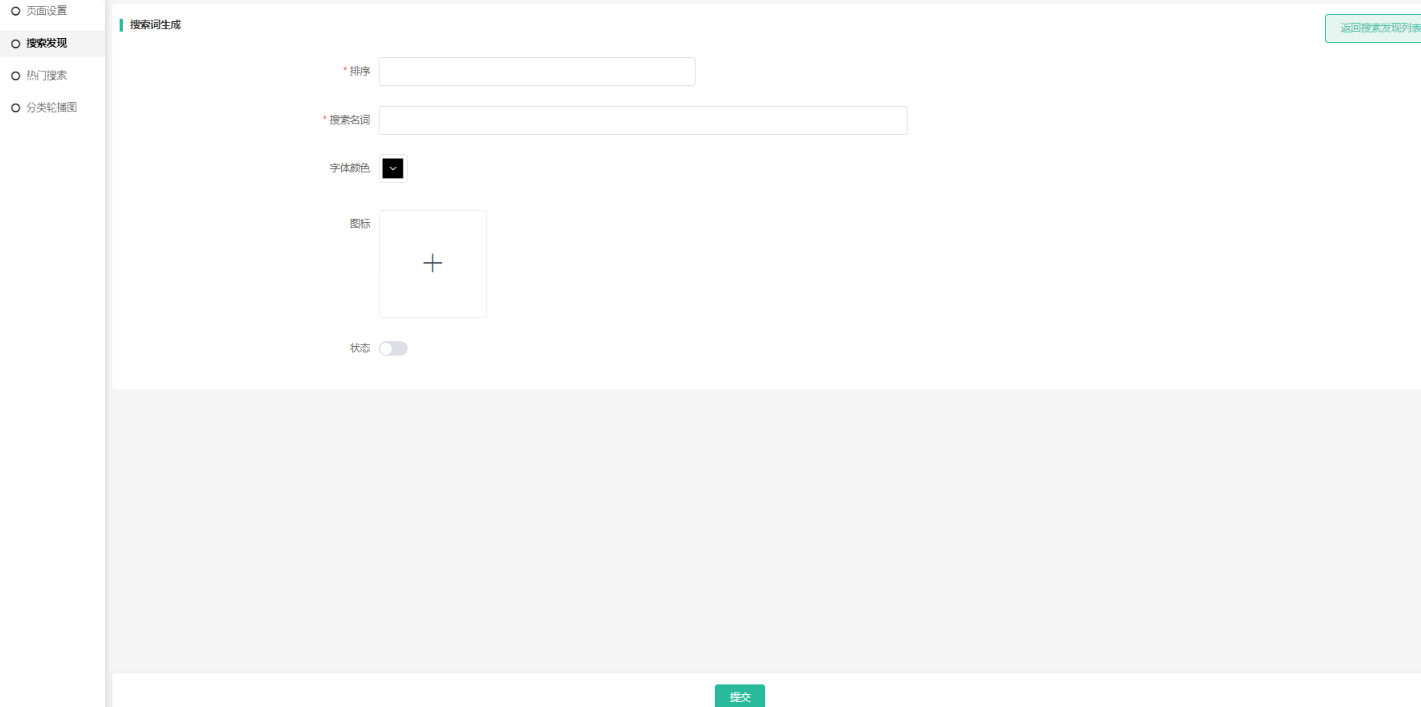
Task: Focus the 排序 input field
Action: point(537,71)
